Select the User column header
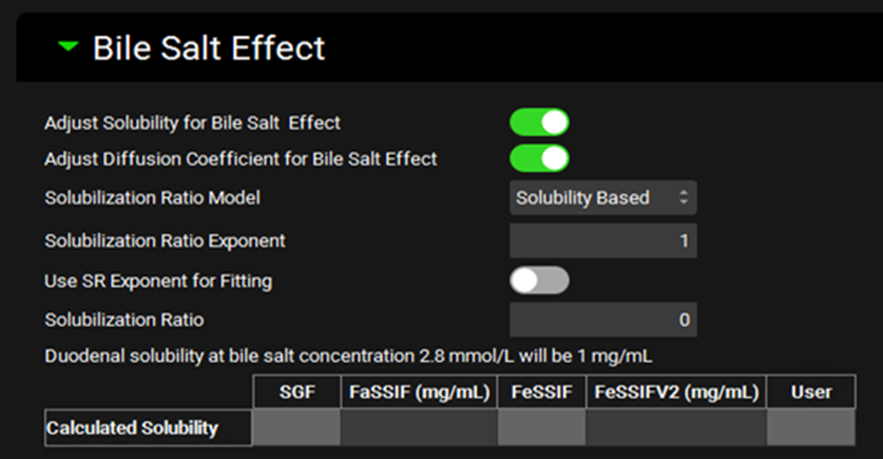Screen dimensions: 883x459 click(811, 392)
